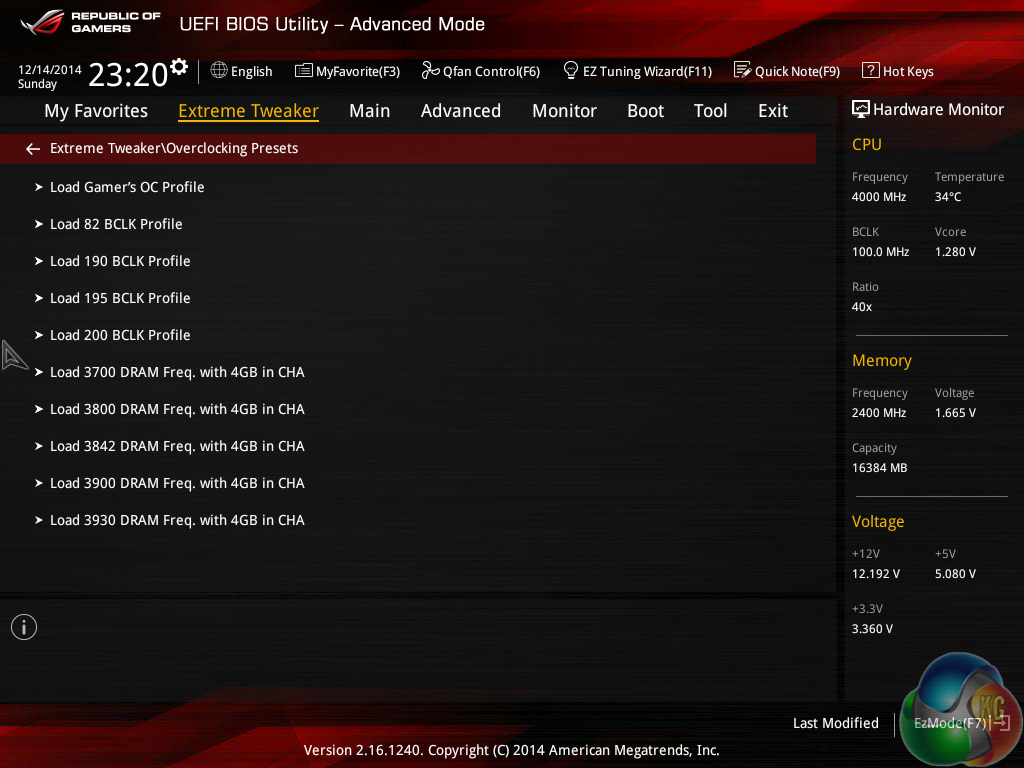Select Load 195 BCLK Profile
This screenshot has height=768, width=1024.
tap(120, 298)
